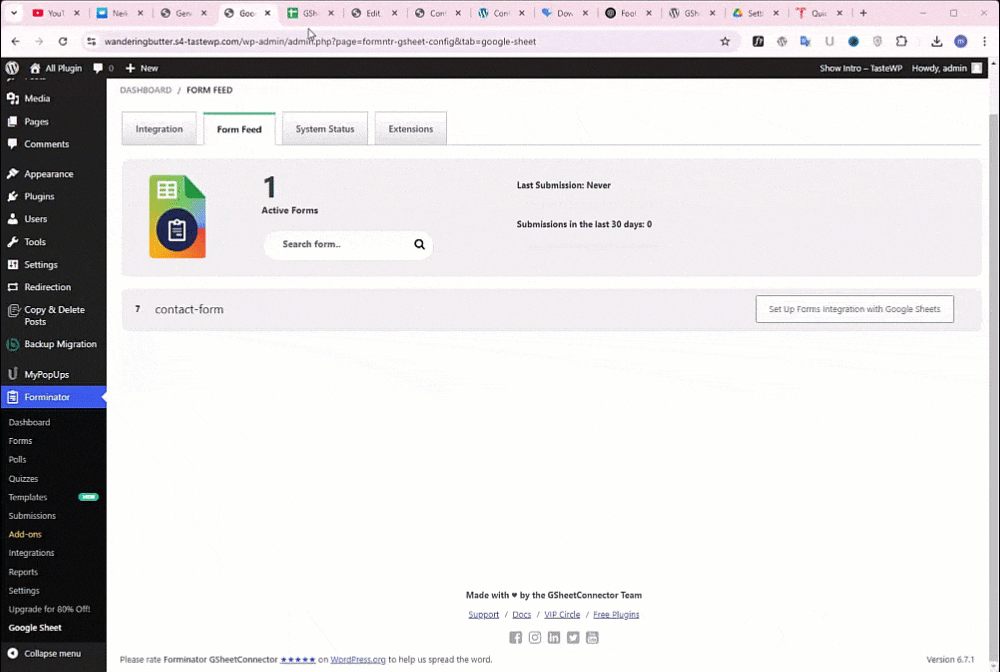1000x672 pixels.
Task: Click Show Intro – TasteWP
Action: click(x=860, y=68)
